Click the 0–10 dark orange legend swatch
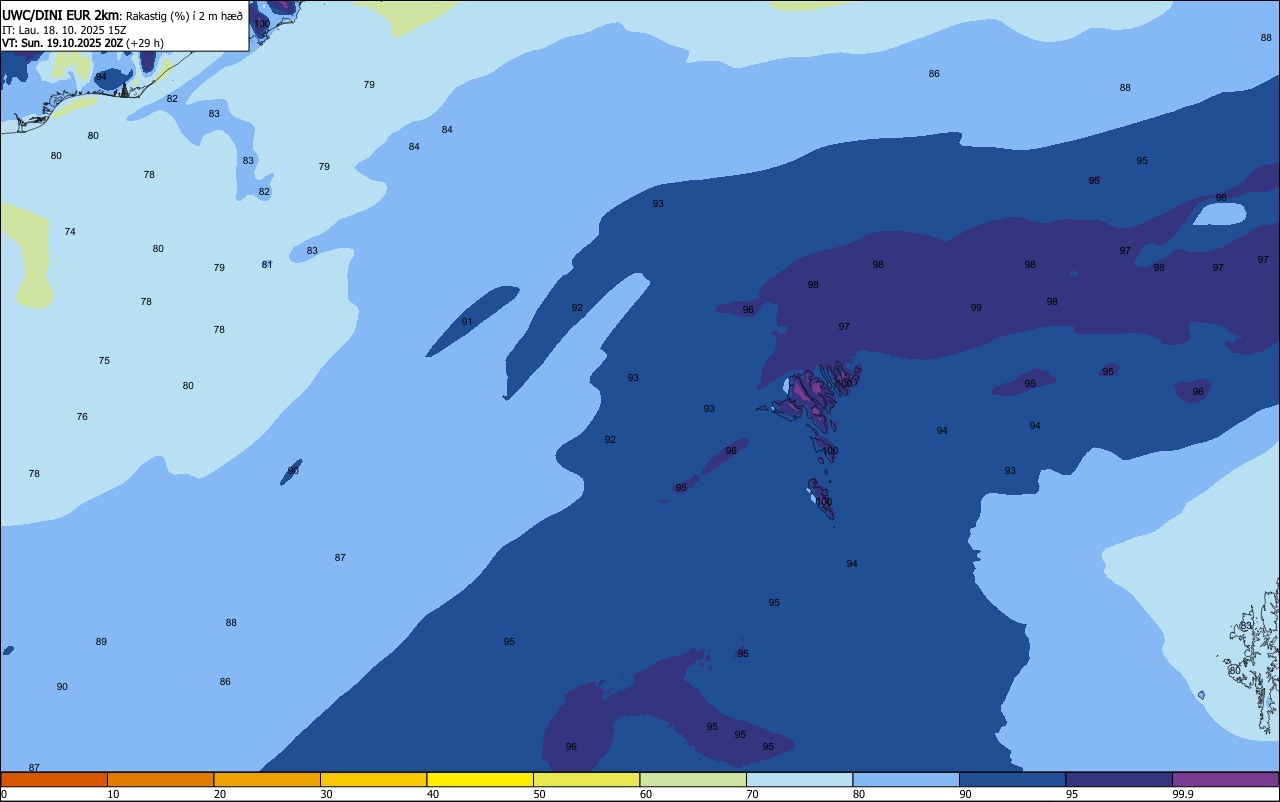1280x802 pixels. pyautogui.click(x=54, y=779)
